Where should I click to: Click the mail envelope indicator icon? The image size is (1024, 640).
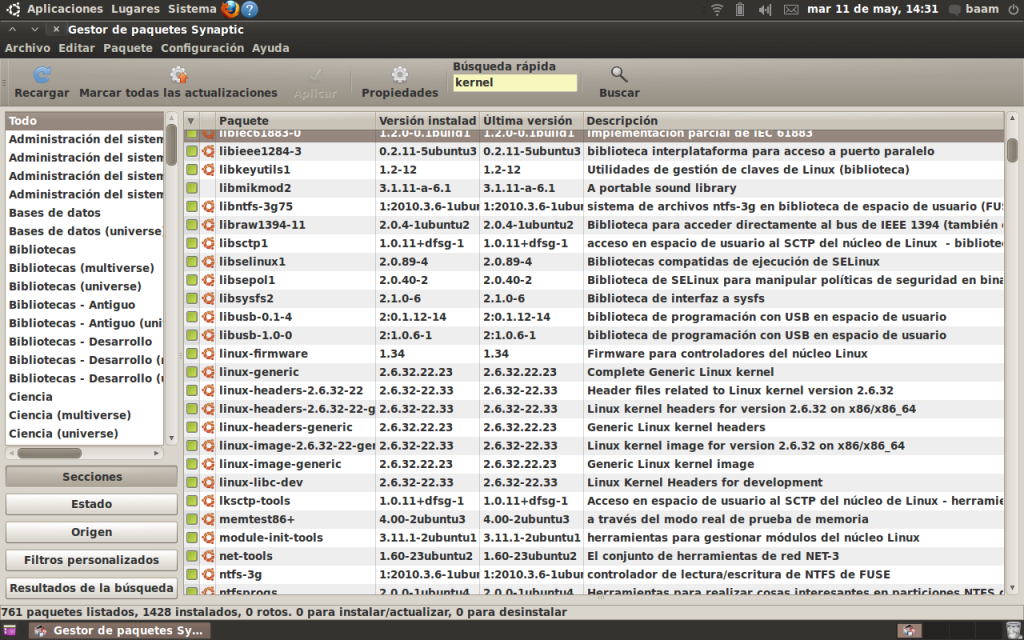[791, 10]
